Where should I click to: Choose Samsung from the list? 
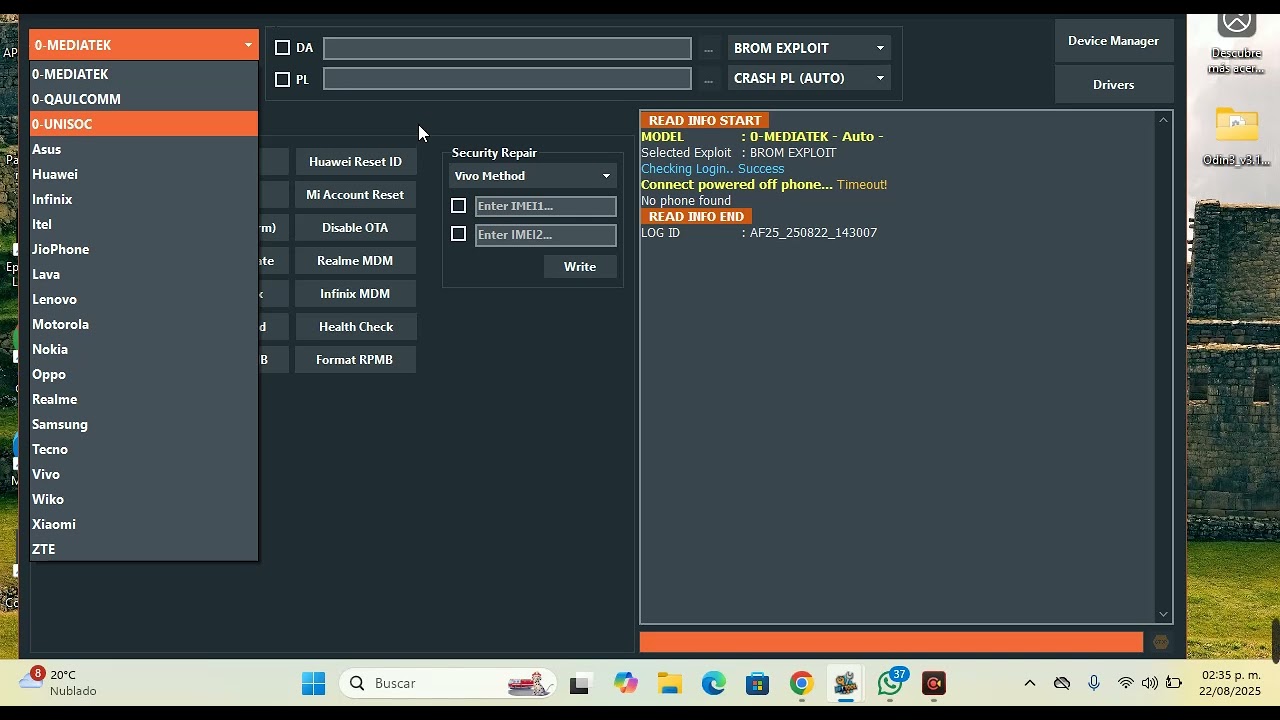144,424
